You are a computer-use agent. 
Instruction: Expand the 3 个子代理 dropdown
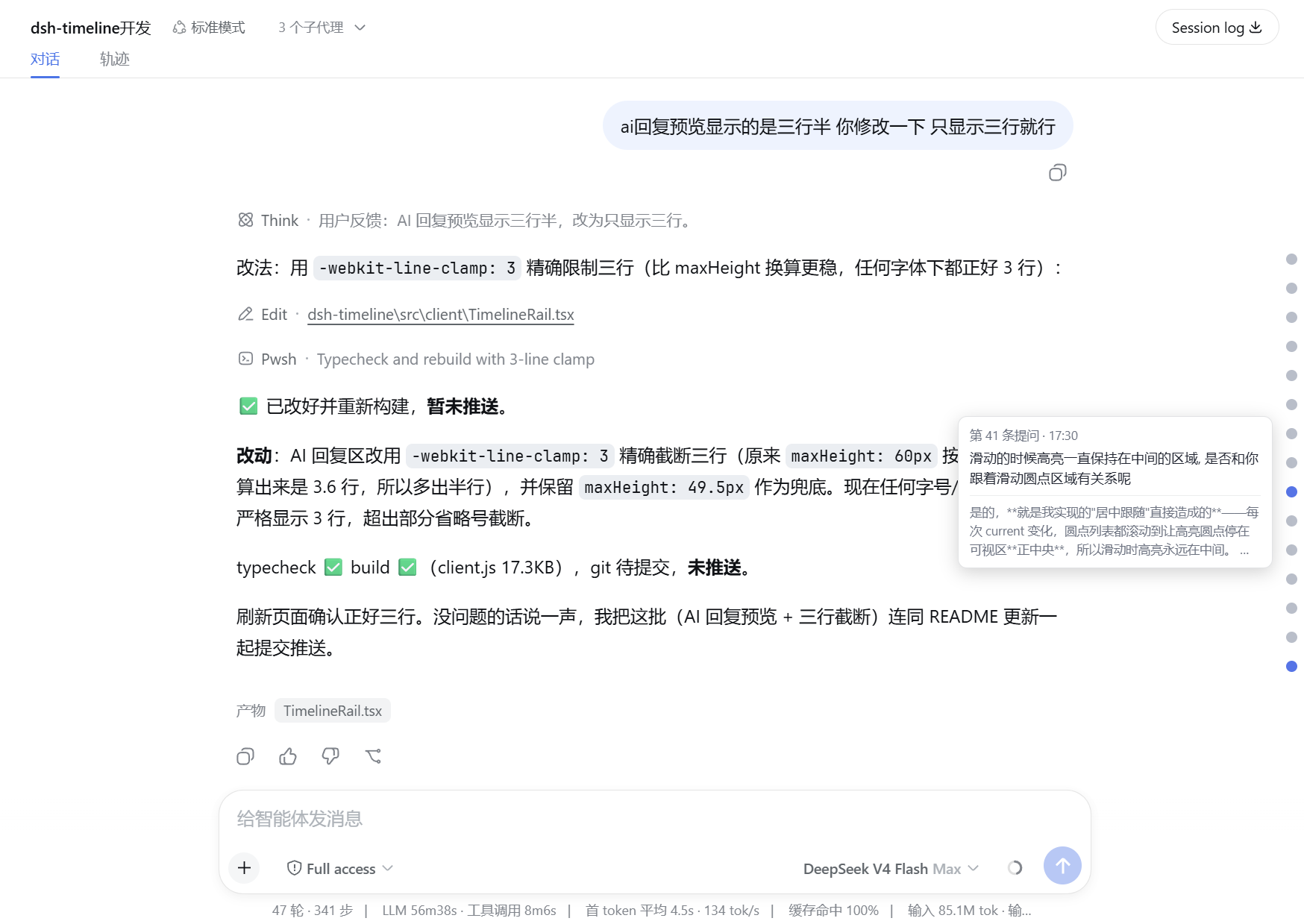tap(322, 28)
